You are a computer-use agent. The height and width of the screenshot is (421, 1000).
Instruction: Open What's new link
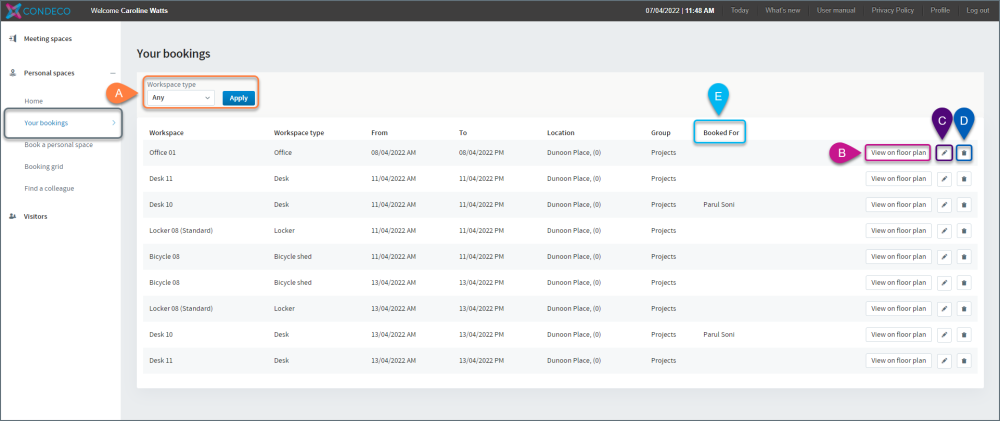[783, 11]
